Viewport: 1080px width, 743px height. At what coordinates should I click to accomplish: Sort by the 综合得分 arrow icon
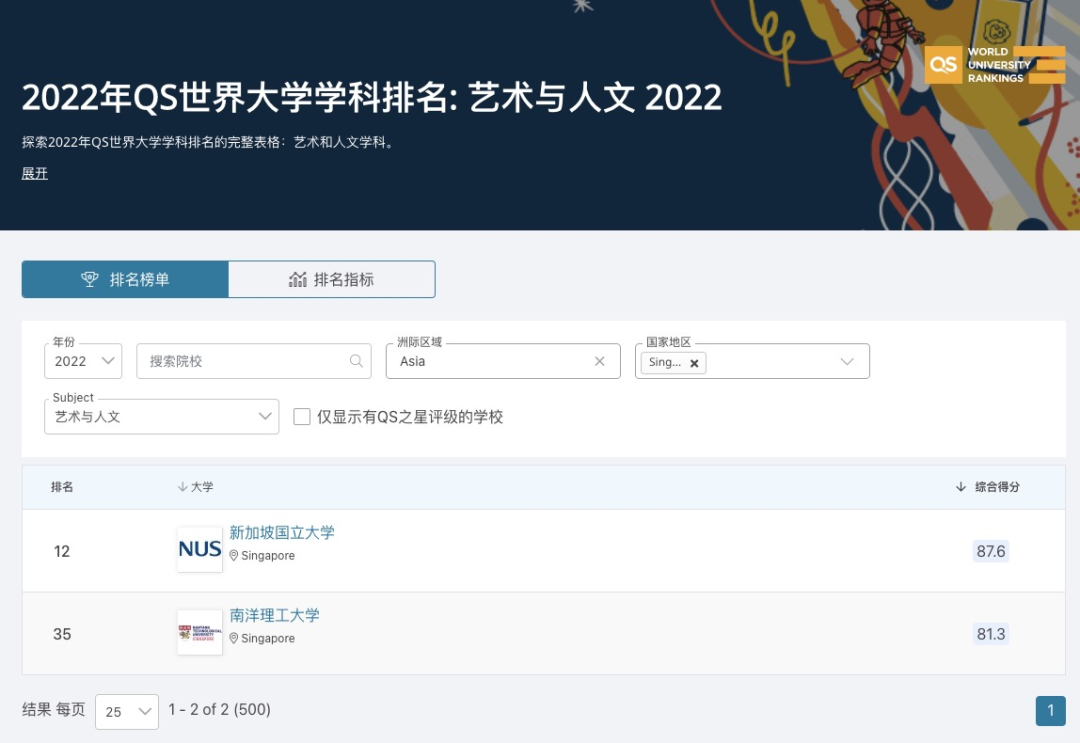961,487
